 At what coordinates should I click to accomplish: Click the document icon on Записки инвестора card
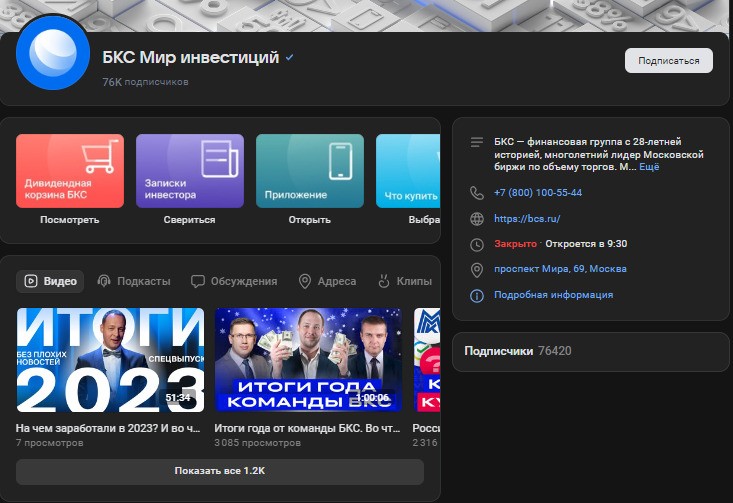pyautogui.click(x=220, y=159)
